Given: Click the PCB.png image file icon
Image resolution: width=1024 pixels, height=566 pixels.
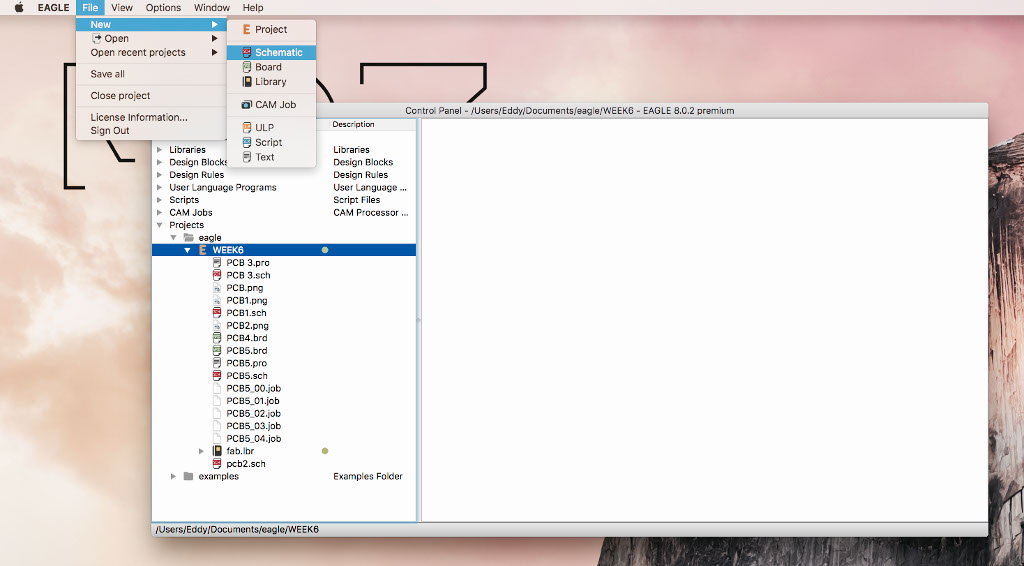Looking at the screenshot, I should click(217, 288).
